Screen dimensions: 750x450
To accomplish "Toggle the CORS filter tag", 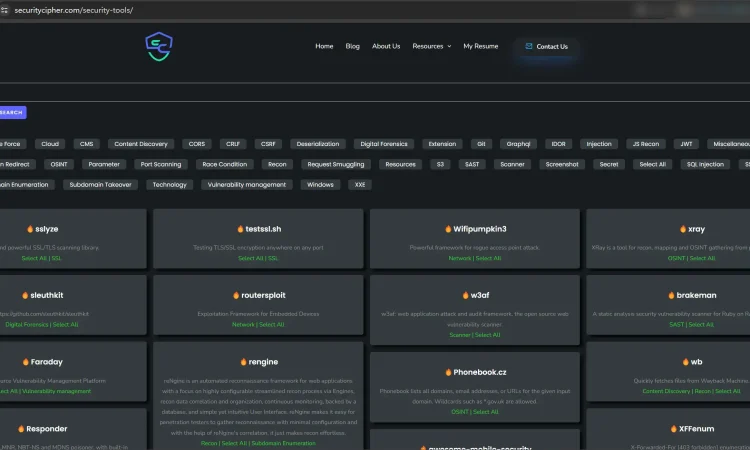I will 197,144.
